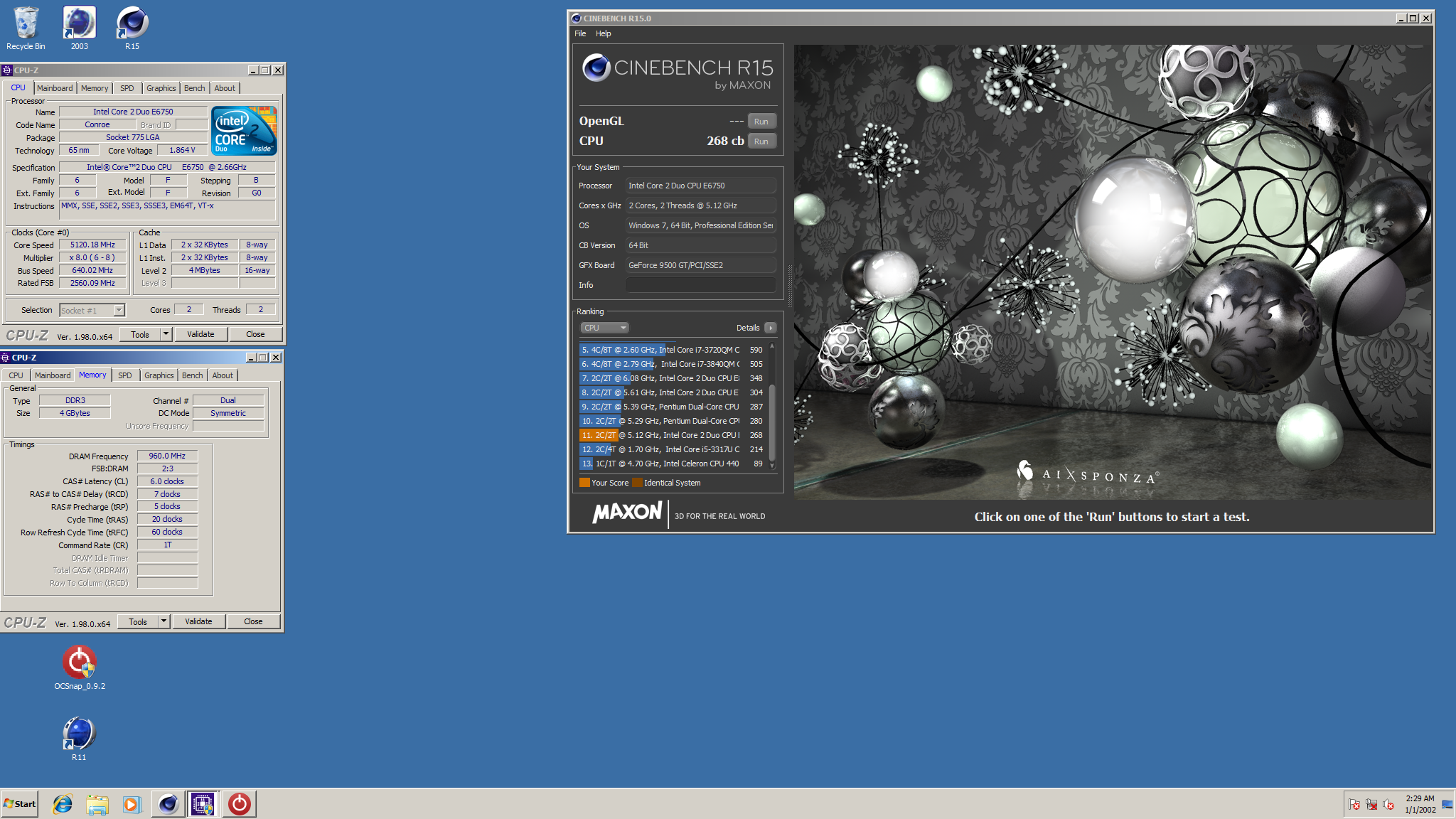Open Windows Explorer folder on taskbar

(x=97, y=804)
